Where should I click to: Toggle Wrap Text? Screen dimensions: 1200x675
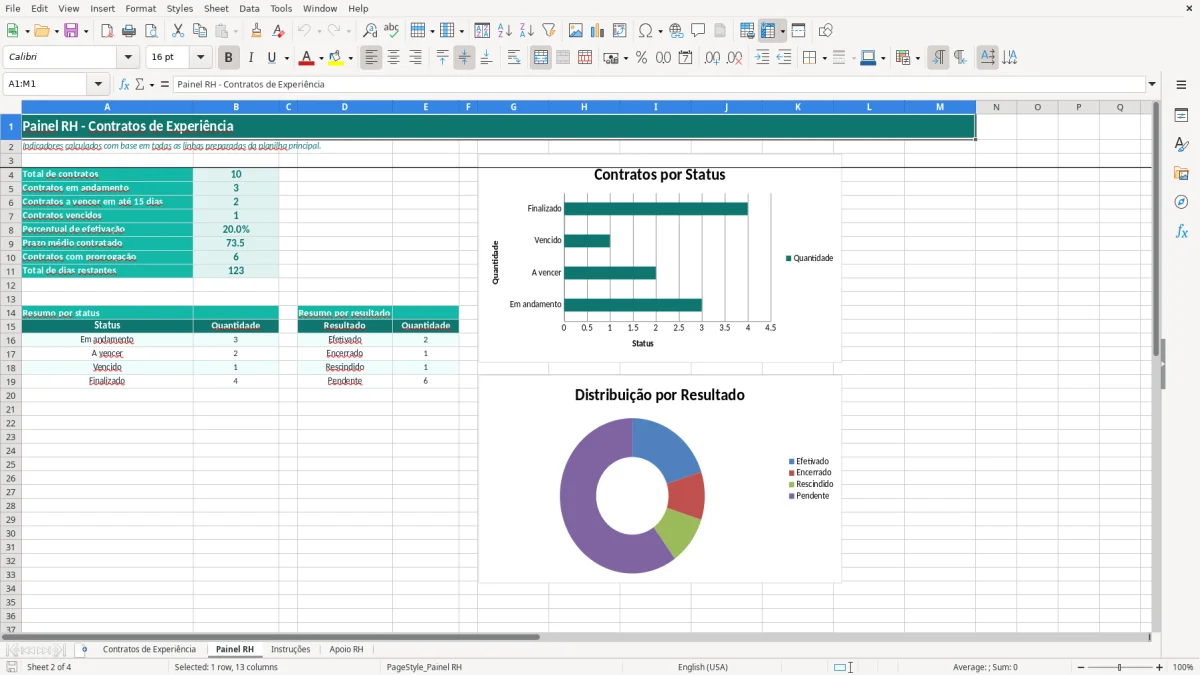click(514, 58)
